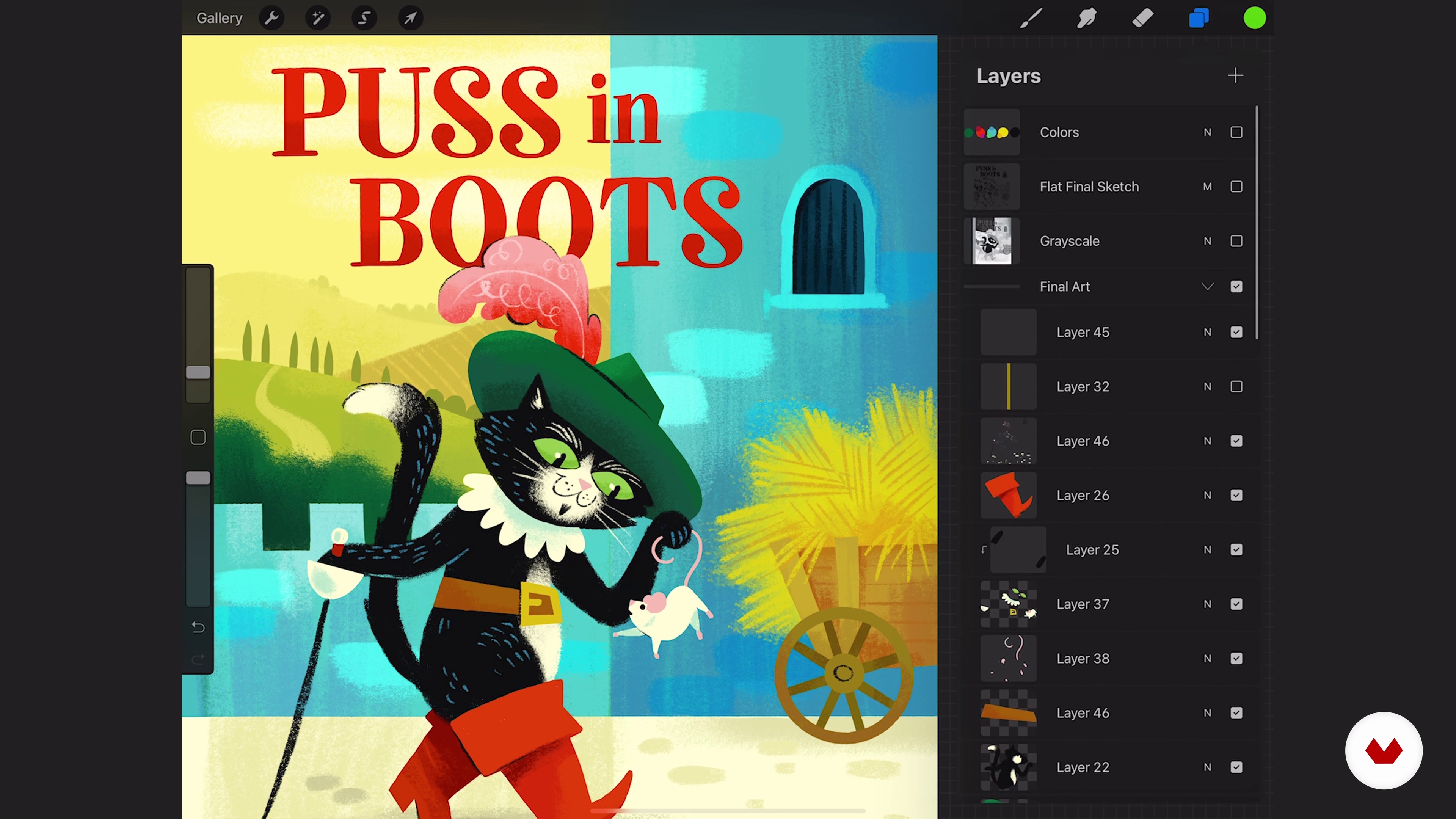Return to the Gallery
The image size is (1456, 819).
tap(219, 18)
